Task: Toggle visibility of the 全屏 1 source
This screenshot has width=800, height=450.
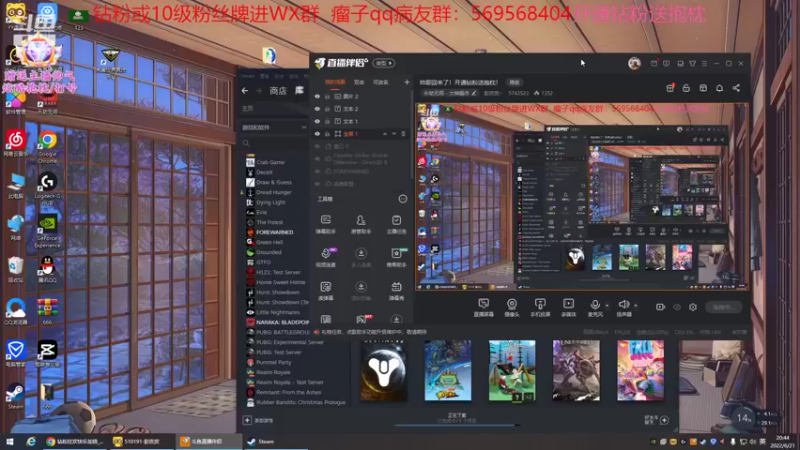Action: 317,134
